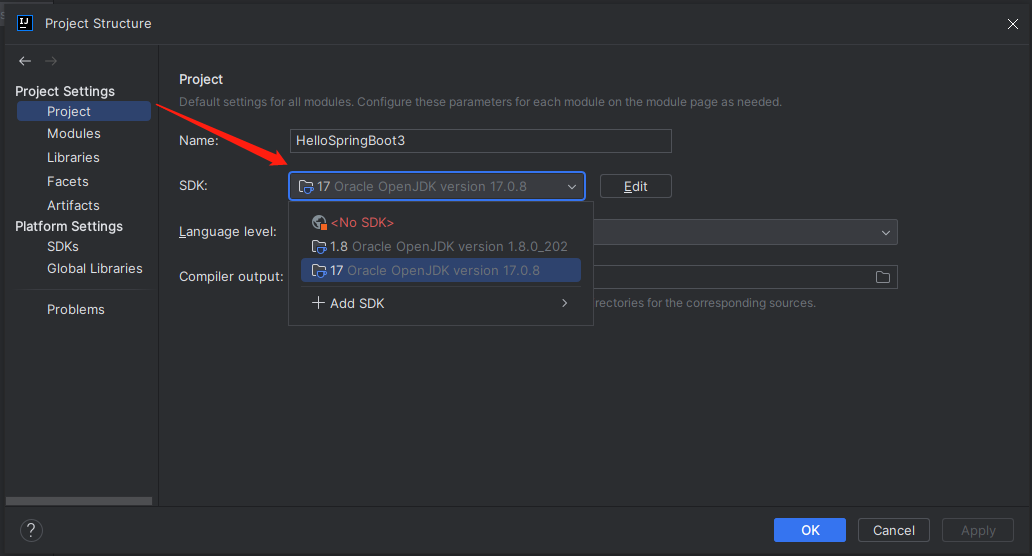Click the sidebar horizontal scrollbar
Screen dimensions: 1032x556
coord(79,501)
